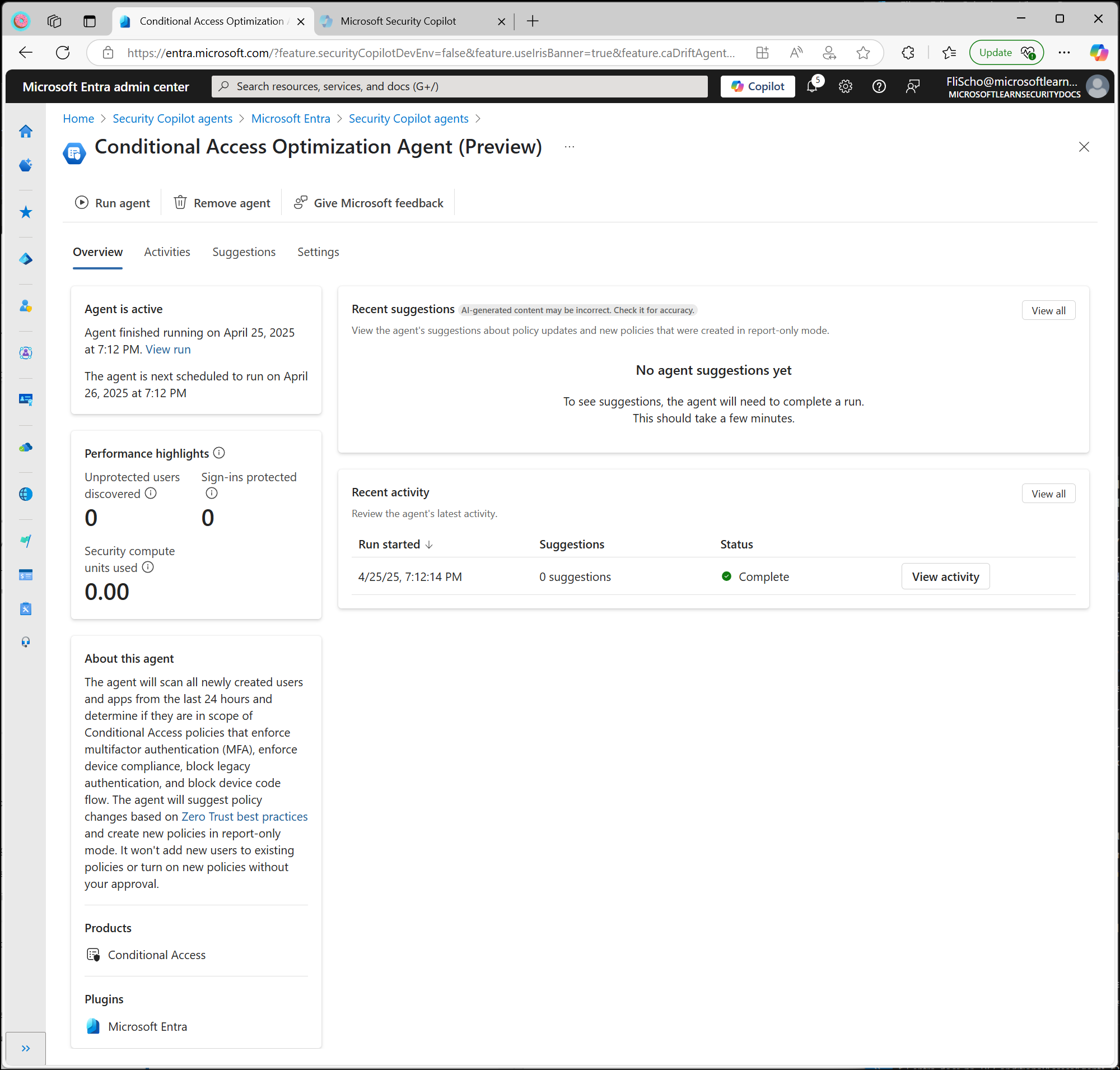Open the settings gear in portal header
Viewport: 1120px width, 1070px height.
tap(845, 87)
